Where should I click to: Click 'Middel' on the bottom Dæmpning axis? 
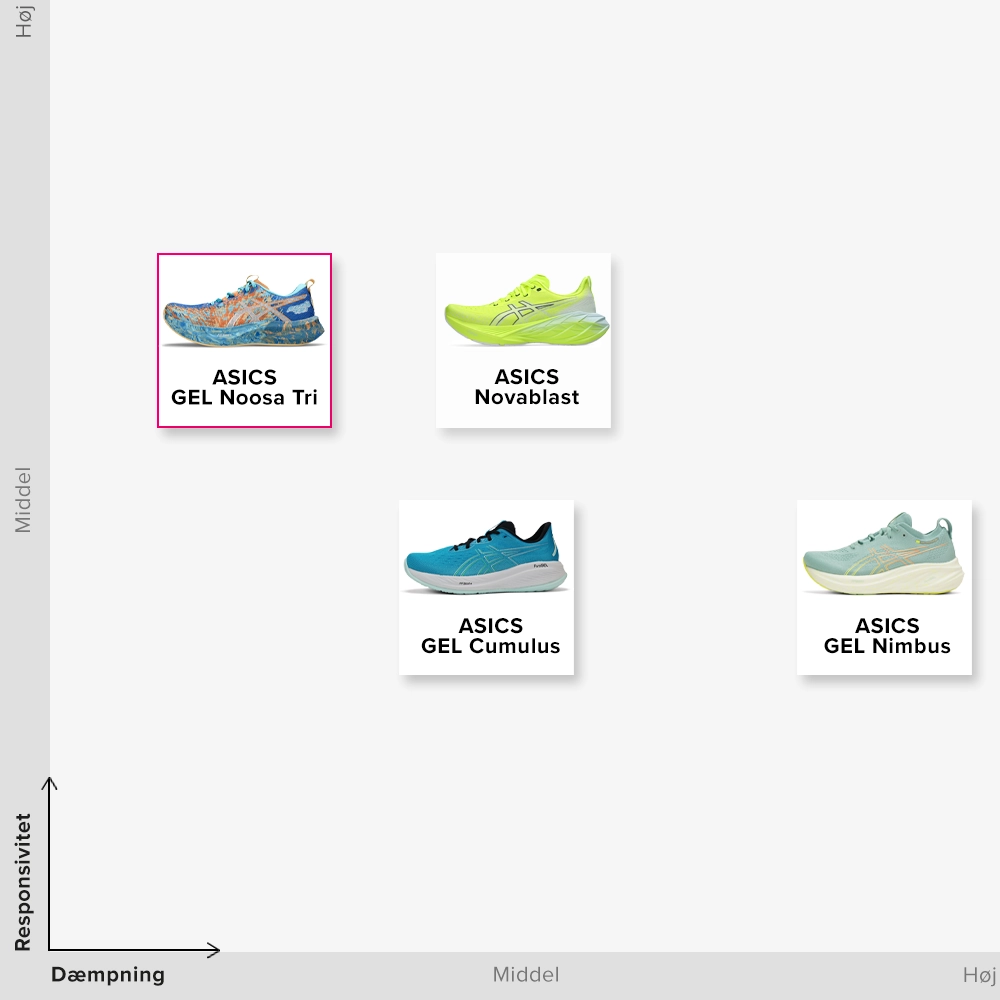[x=526, y=975]
